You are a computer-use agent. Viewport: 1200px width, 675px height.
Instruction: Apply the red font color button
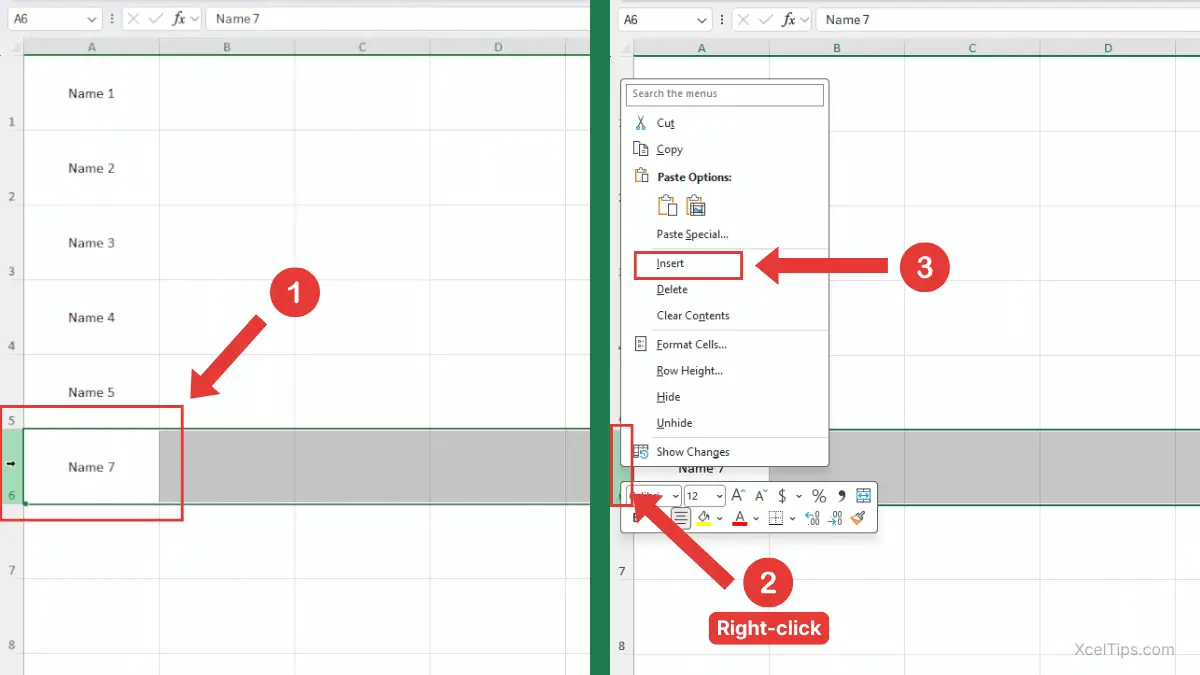pyautogui.click(x=740, y=518)
